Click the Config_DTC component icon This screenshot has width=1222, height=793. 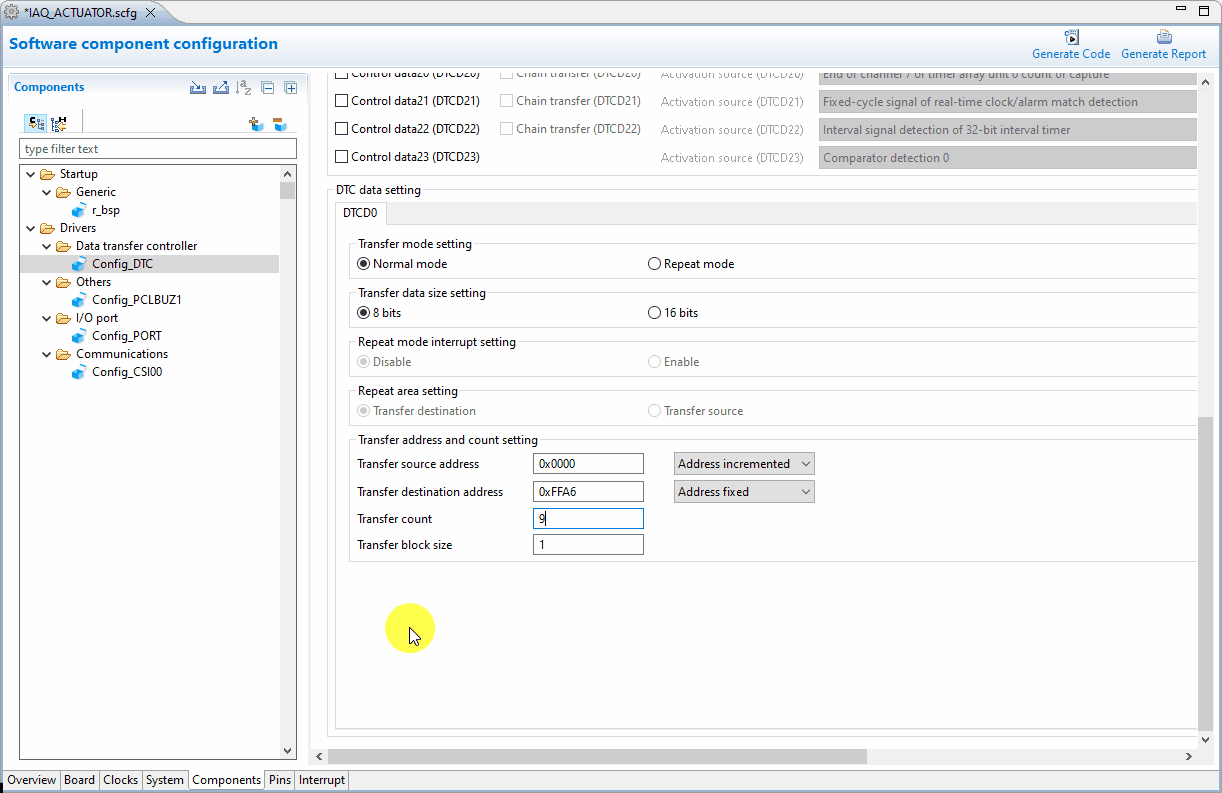(80, 264)
